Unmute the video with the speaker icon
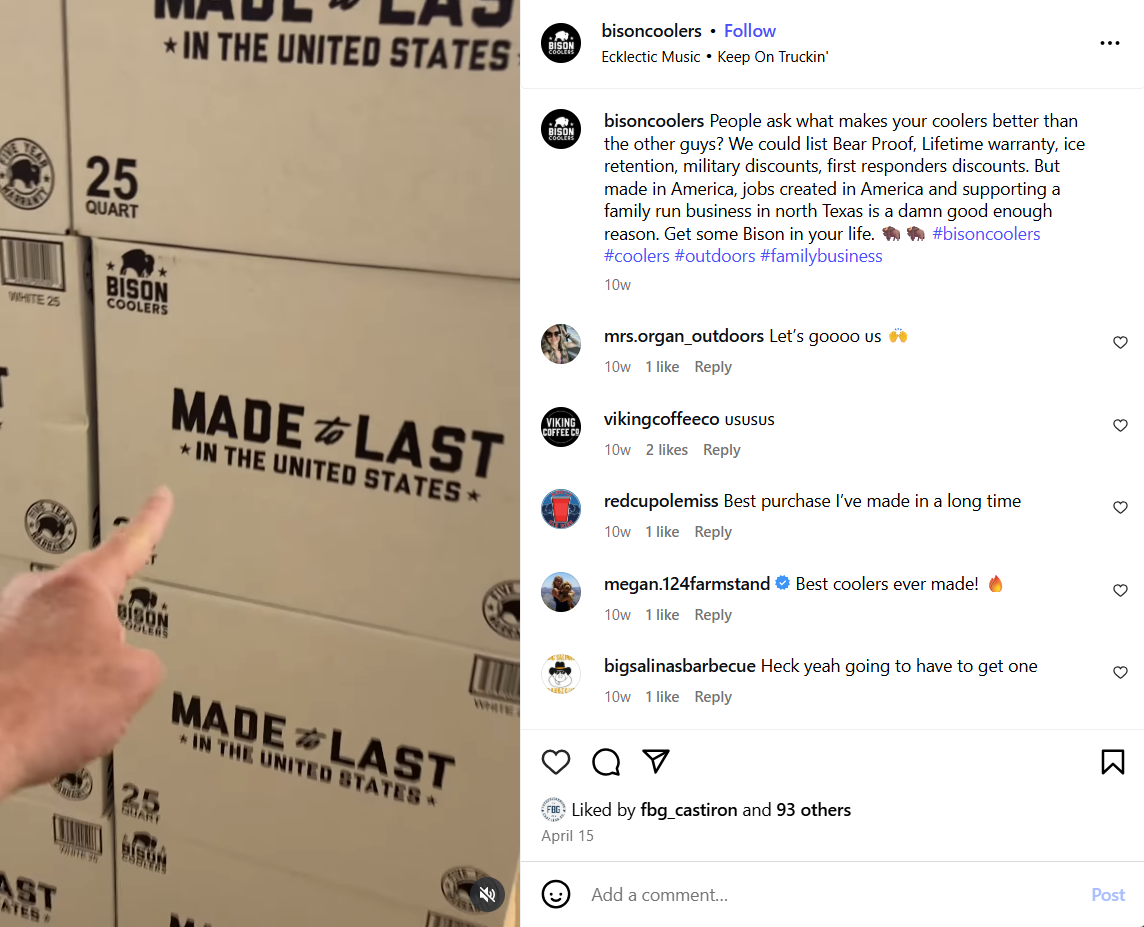Screen dimensions: 1144x927 point(487,894)
